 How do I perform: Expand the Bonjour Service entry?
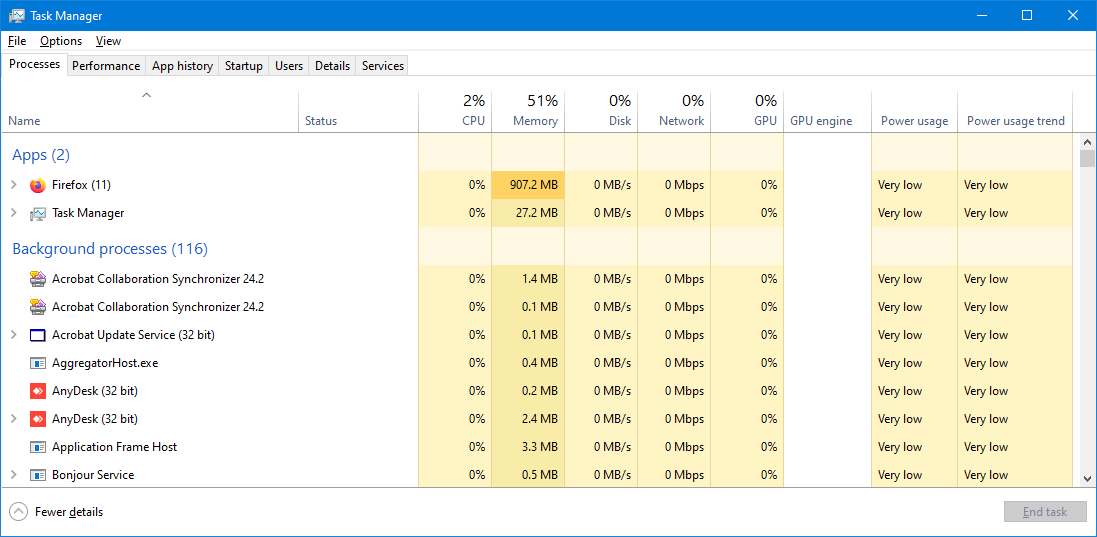14,475
